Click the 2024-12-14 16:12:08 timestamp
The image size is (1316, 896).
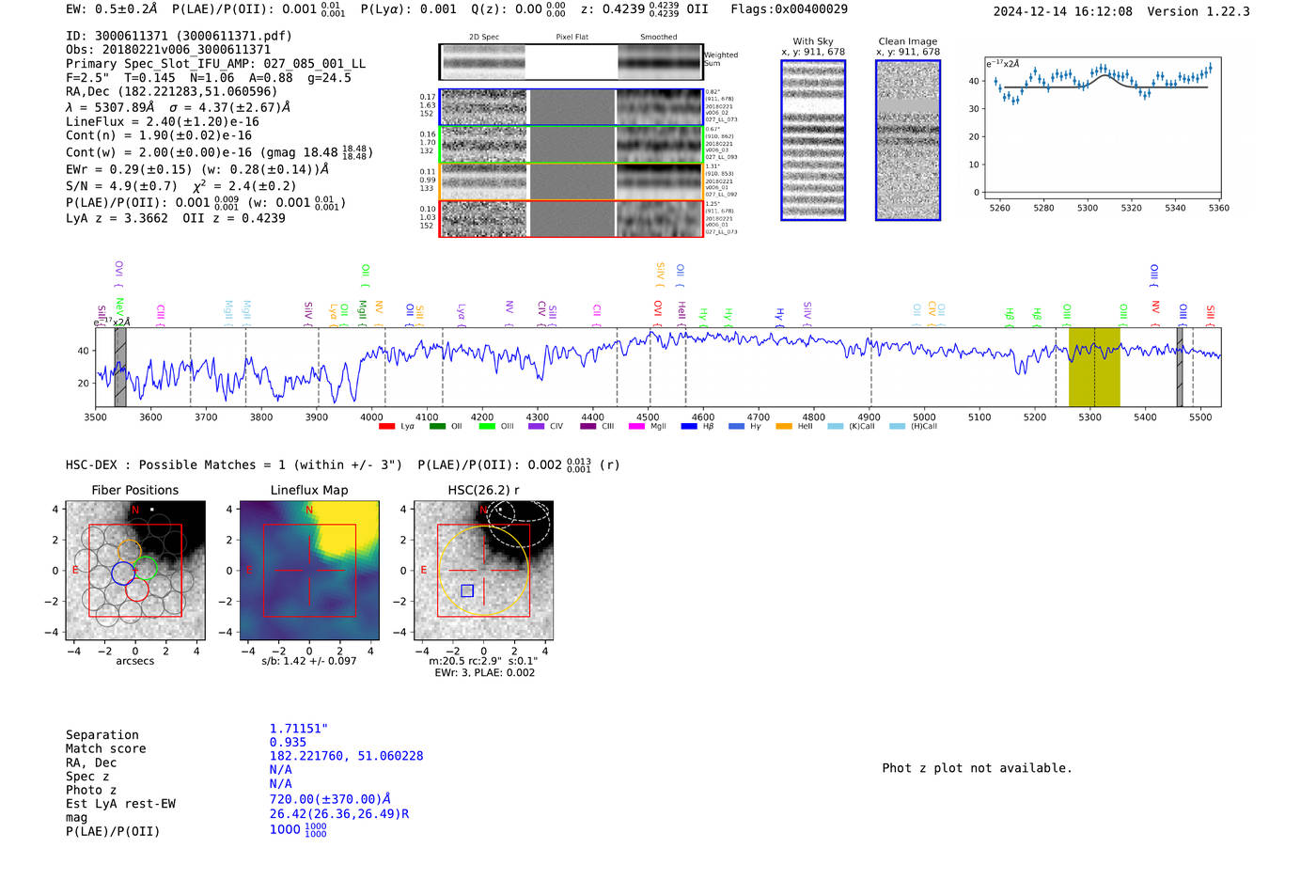(x=1063, y=11)
